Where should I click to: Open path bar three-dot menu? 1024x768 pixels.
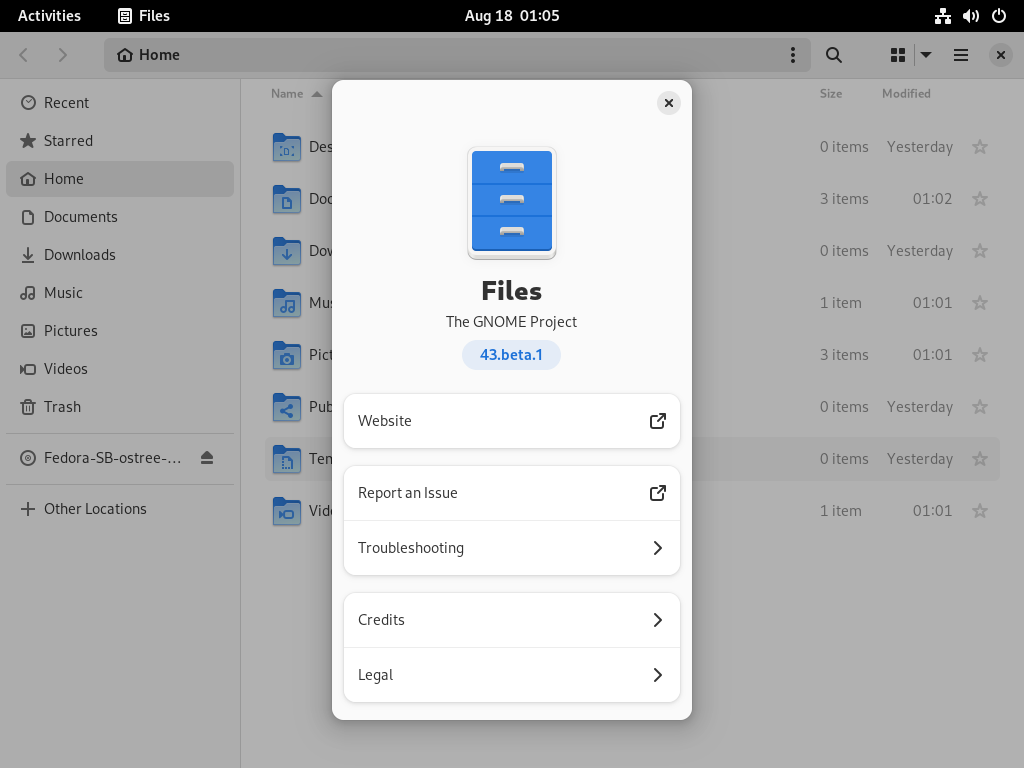793,55
